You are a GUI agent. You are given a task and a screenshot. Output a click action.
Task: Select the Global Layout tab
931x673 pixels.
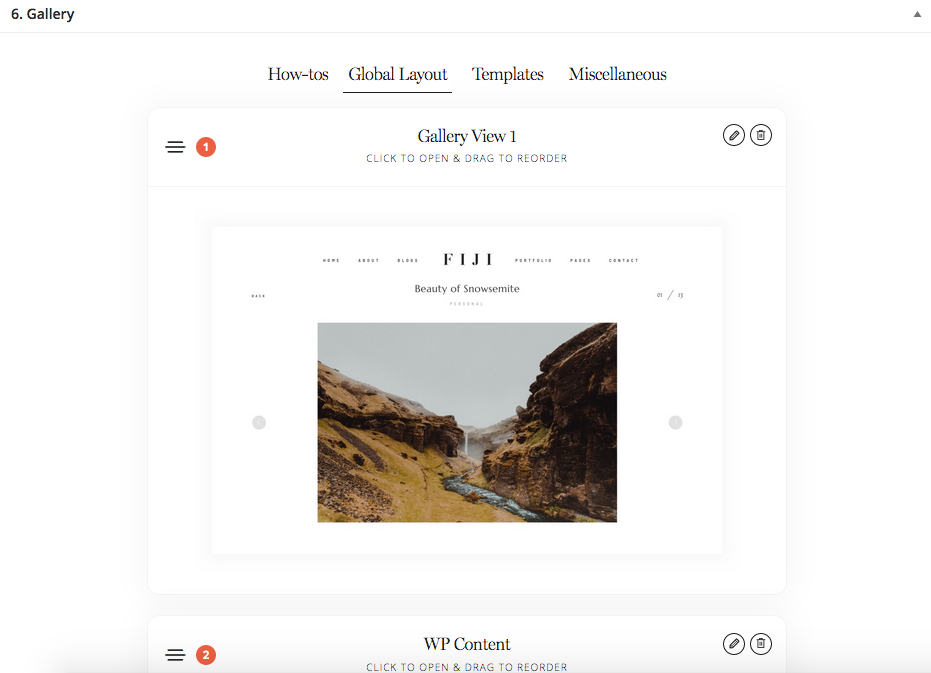(x=397, y=74)
